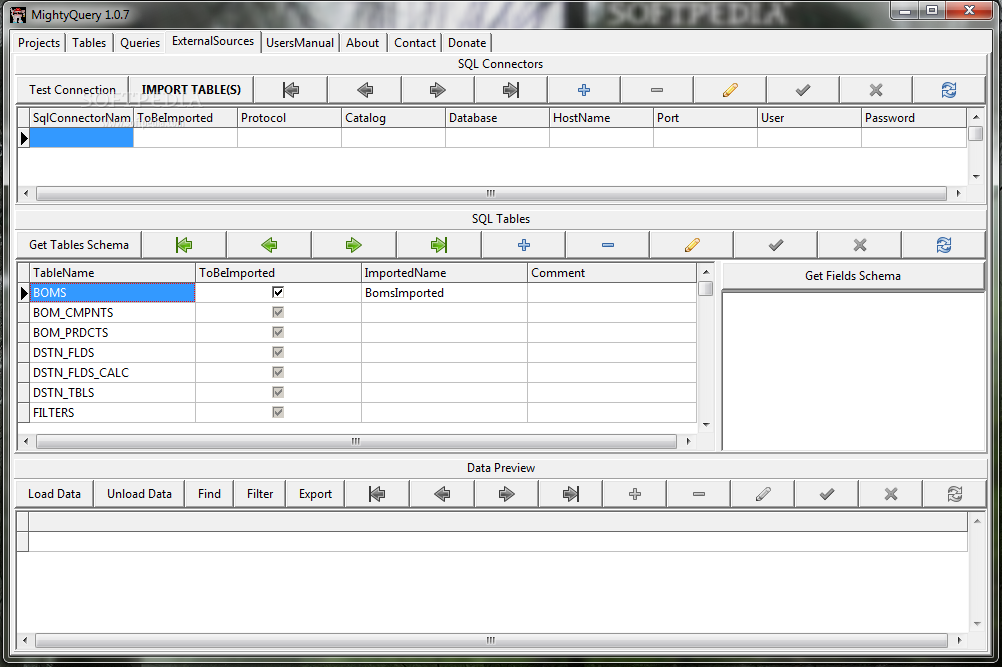The image size is (1002, 667).
Task: Edit SQL Tables row with pencil icon
Action: pyautogui.click(x=692, y=245)
